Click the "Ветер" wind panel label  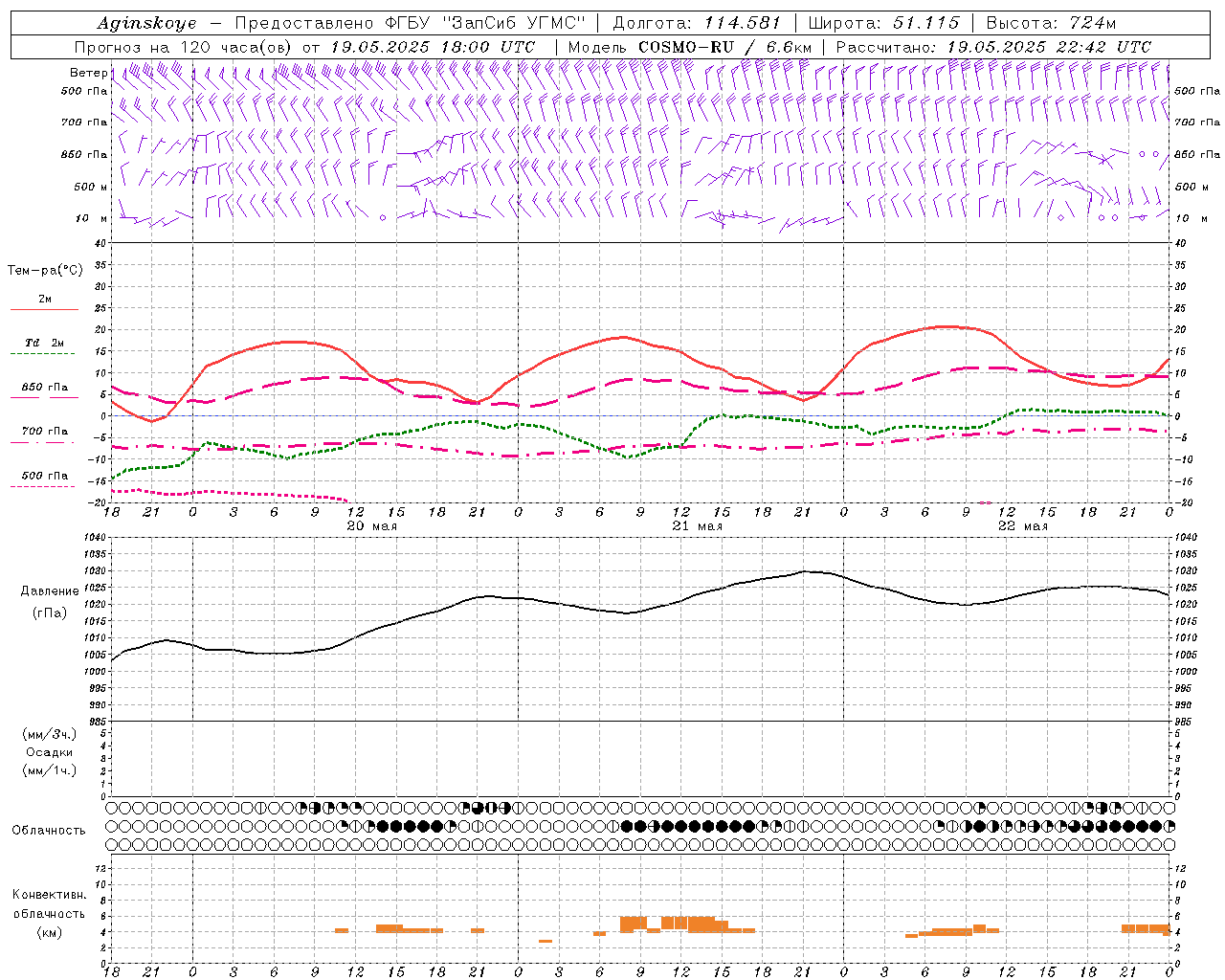(x=88, y=73)
